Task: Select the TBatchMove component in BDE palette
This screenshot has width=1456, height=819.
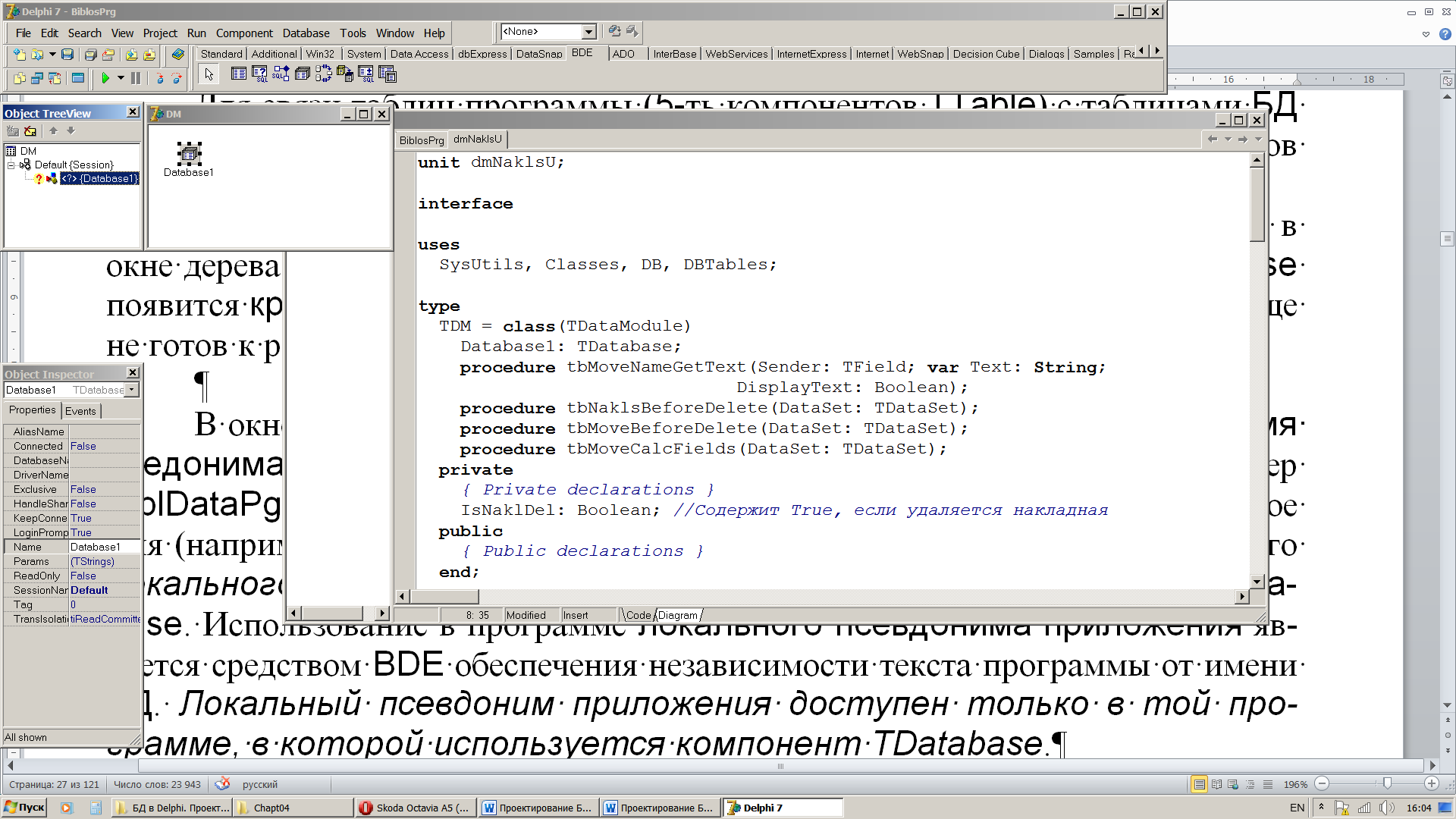Action: [x=345, y=74]
